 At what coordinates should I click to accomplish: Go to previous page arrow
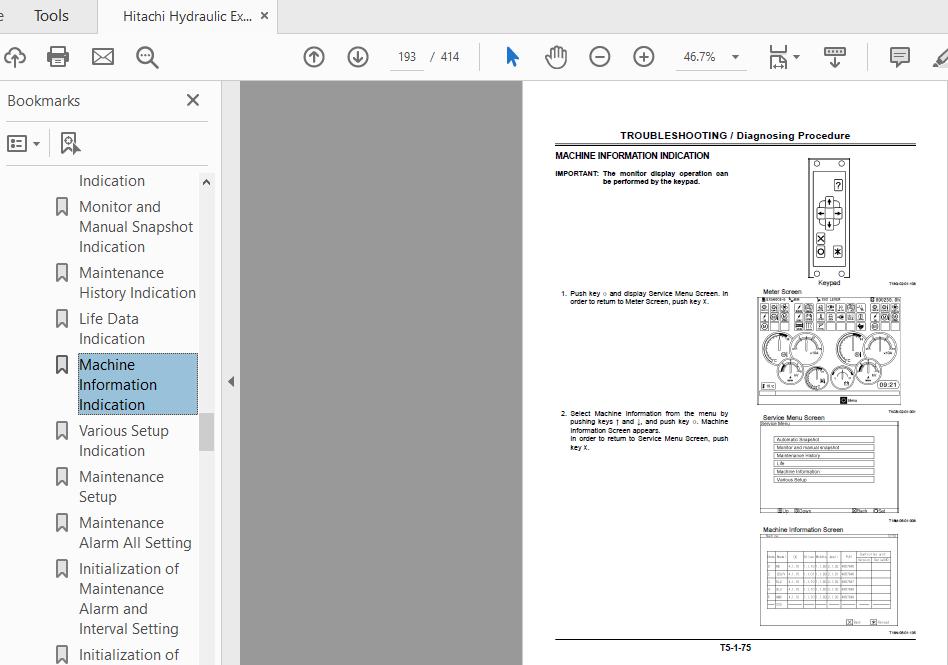pyautogui.click(x=314, y=57)
